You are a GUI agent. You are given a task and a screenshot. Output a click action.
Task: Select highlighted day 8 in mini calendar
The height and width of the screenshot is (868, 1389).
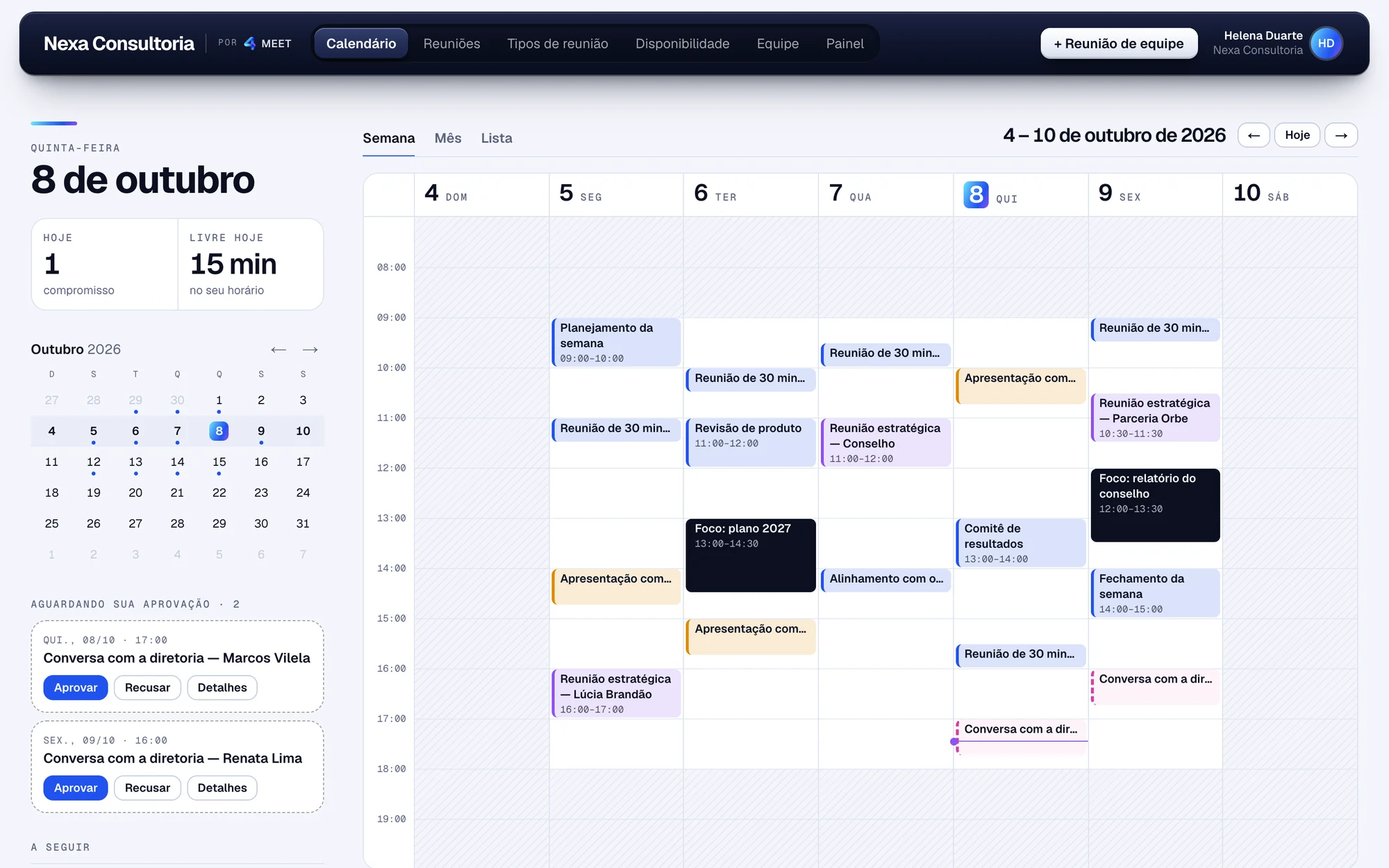point(219,431)
